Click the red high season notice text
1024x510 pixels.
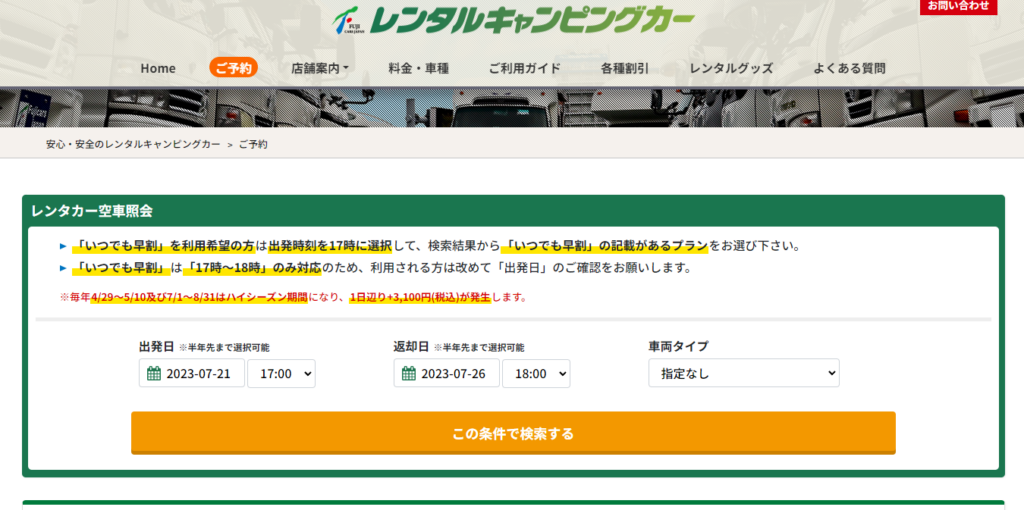[293, 297]
